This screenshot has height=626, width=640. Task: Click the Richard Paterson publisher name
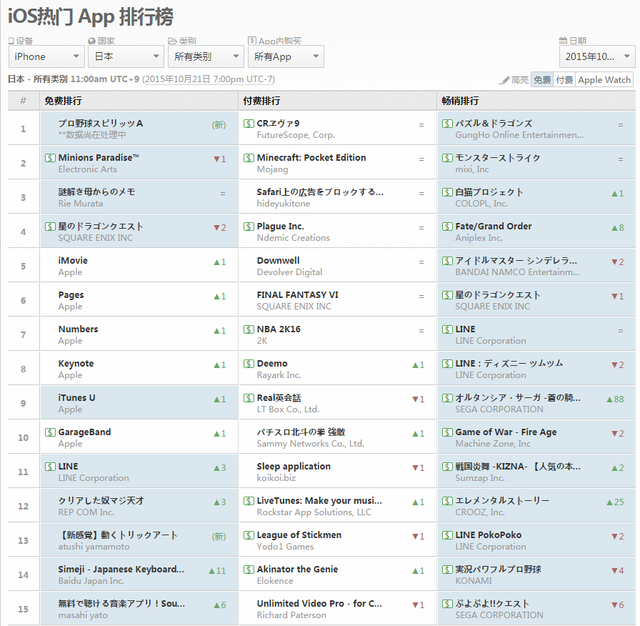click(x=291, y=615)
